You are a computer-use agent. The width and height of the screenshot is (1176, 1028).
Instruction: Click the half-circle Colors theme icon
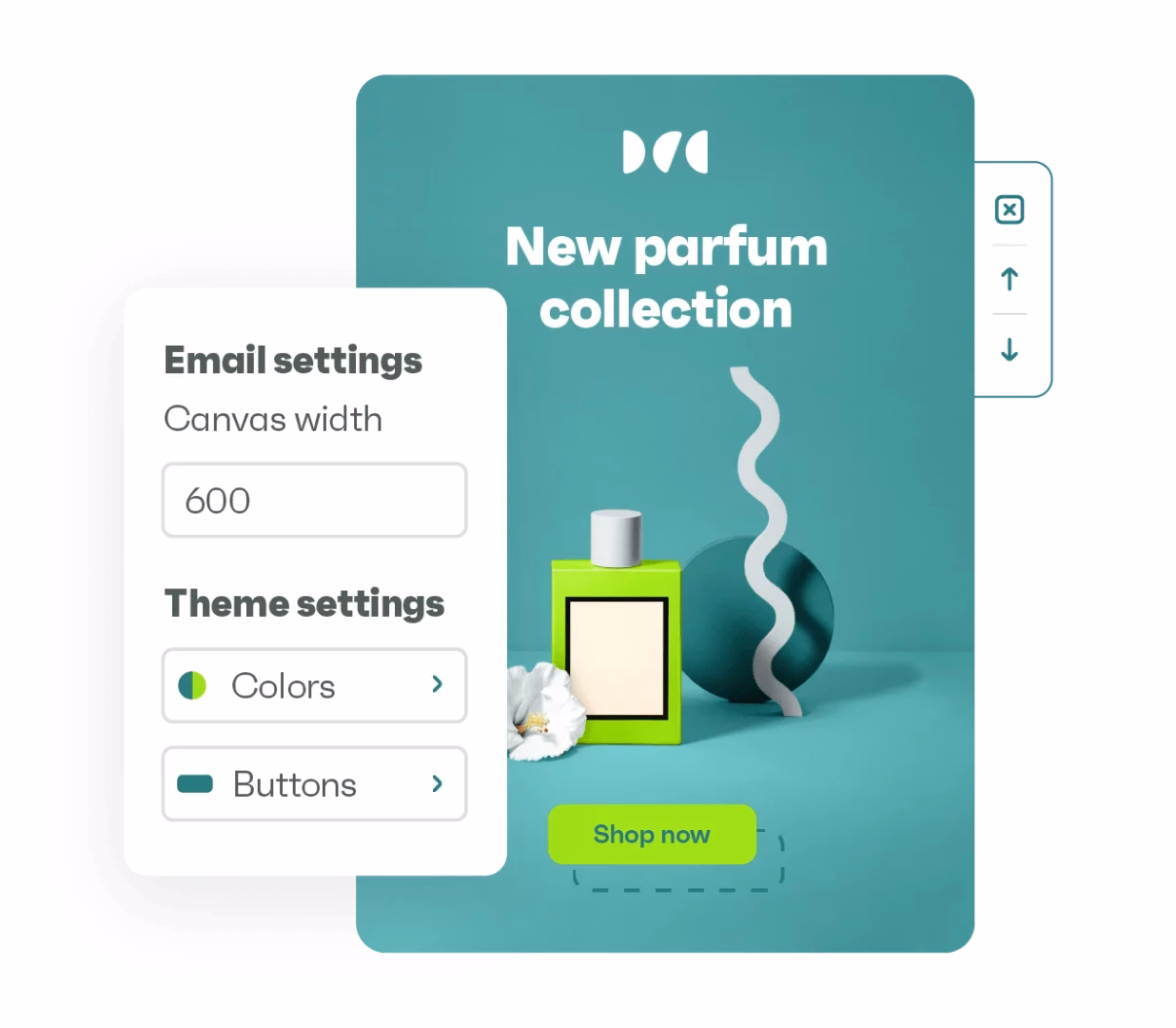pyautogui.click(x=192, y=685)
